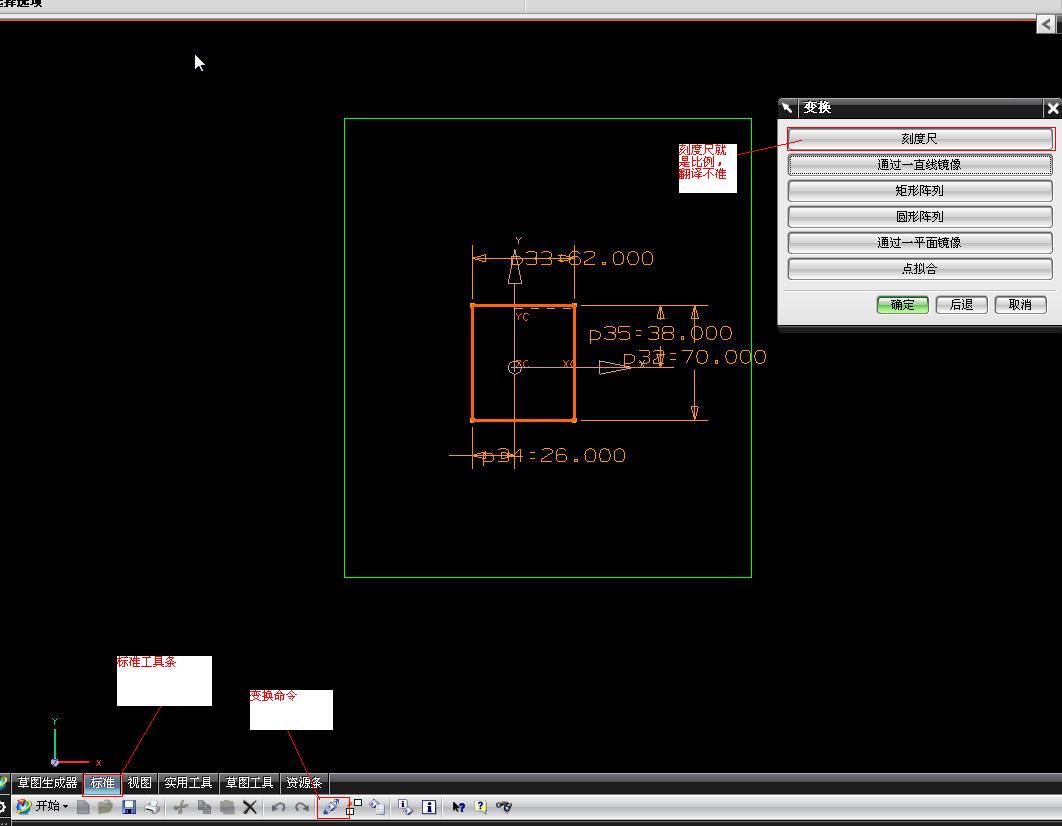The image size is (1062, 826).
Task: Confirm with the 确定 button
Action: tap(902, 305)
